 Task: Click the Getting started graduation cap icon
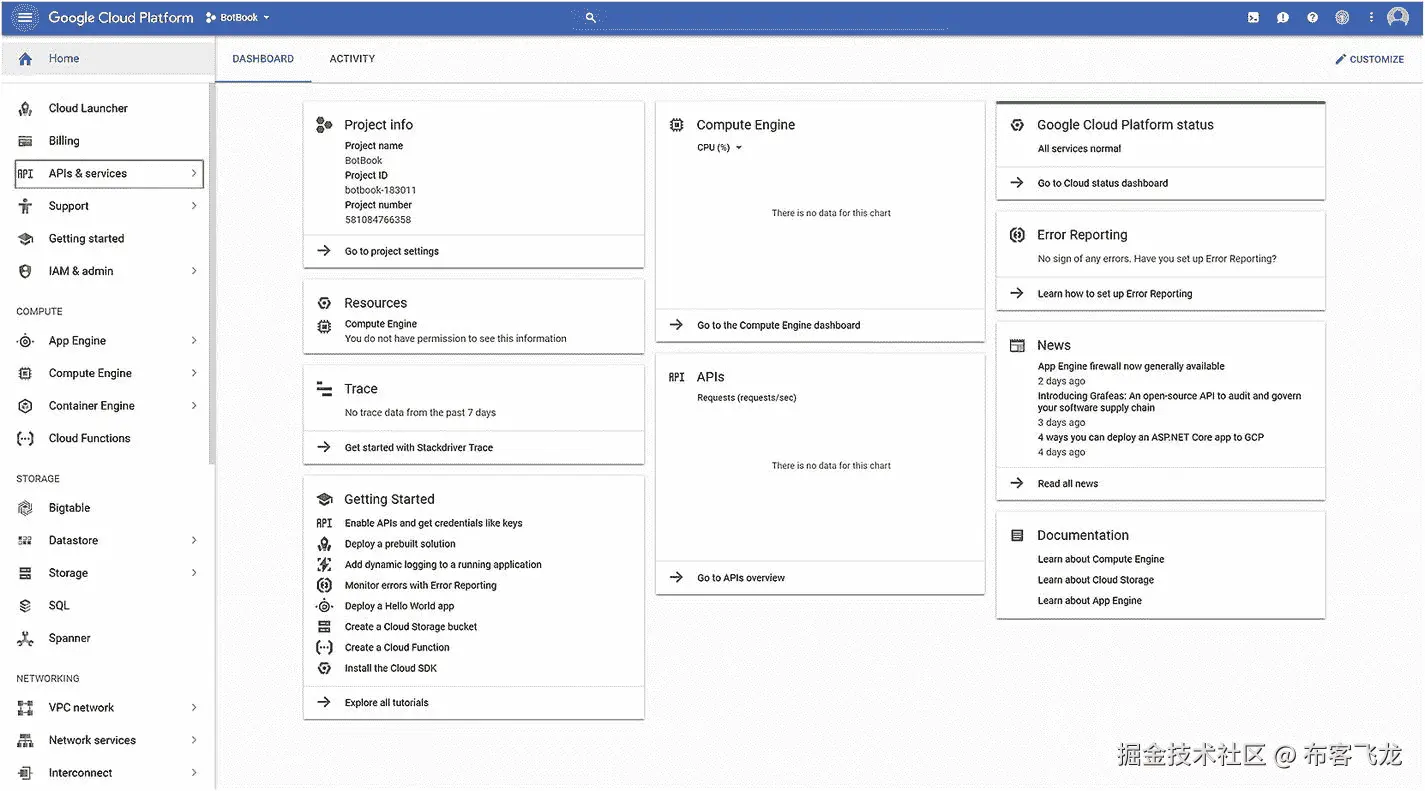(x=26, y=239)
